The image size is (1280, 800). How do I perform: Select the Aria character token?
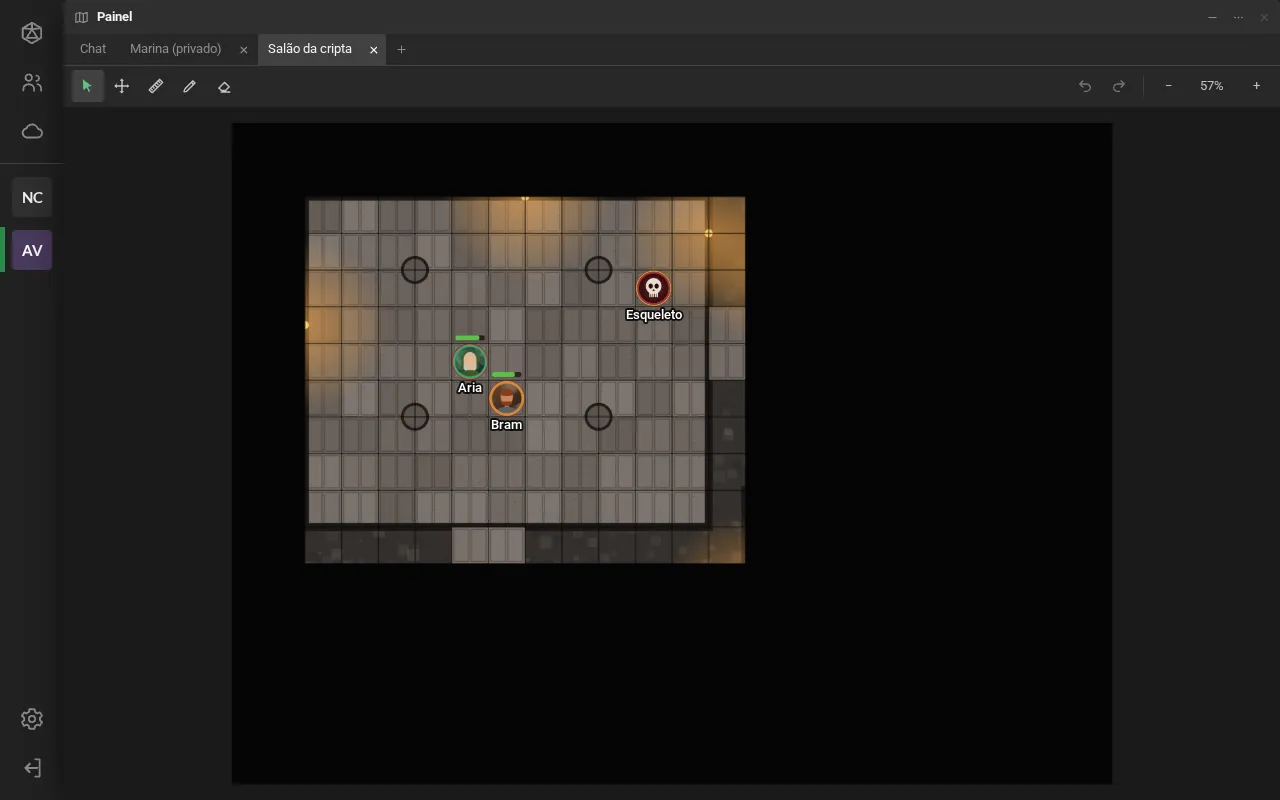[x=470, y=361]
